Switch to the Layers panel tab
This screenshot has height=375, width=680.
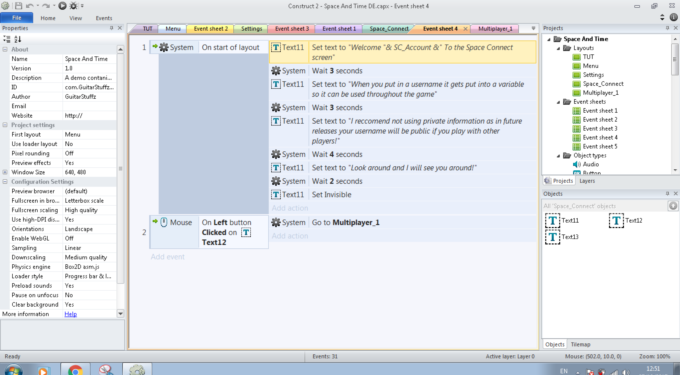tap(587, 181)
